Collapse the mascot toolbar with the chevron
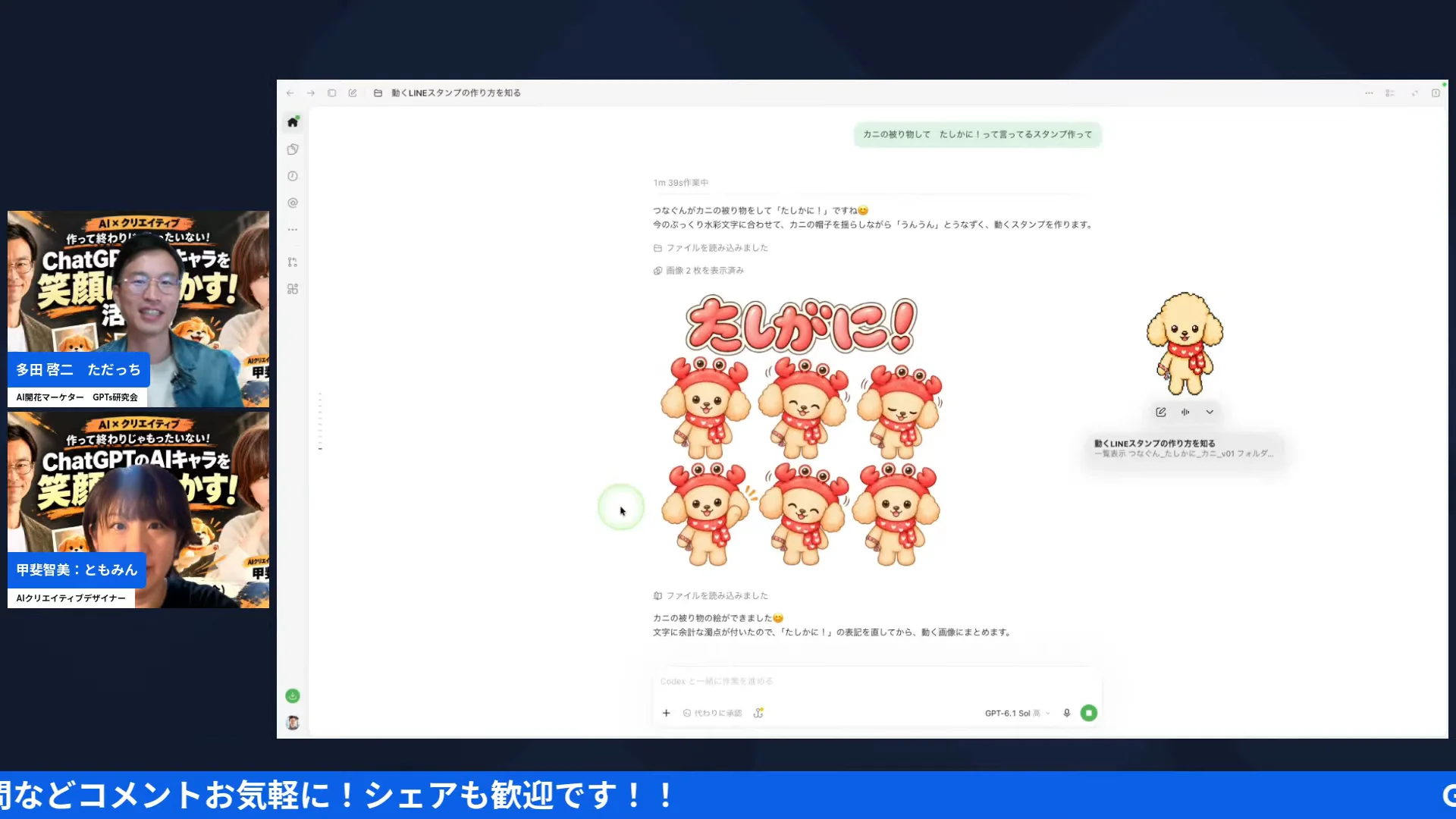 (1210, 412)
